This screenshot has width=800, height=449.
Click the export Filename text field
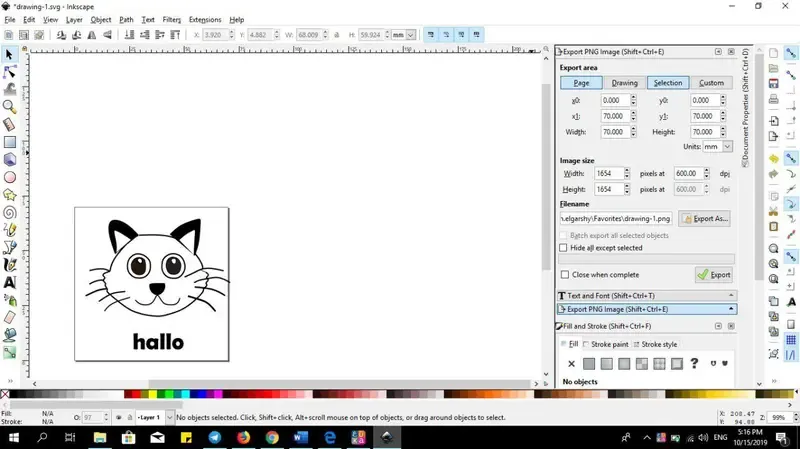(616, 218)
